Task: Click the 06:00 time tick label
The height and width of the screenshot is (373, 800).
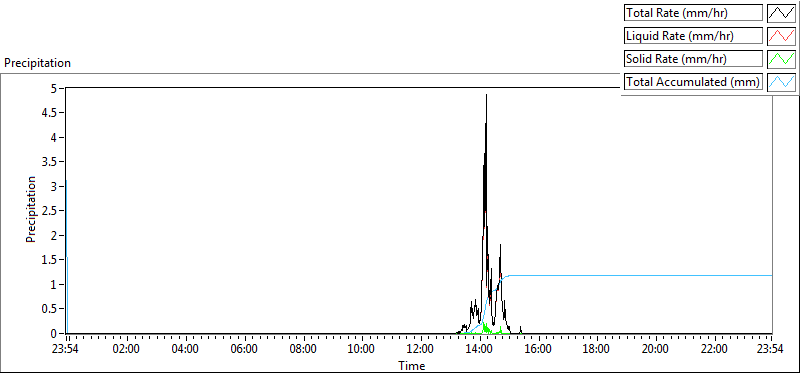Action: click(x=243, y=350)
